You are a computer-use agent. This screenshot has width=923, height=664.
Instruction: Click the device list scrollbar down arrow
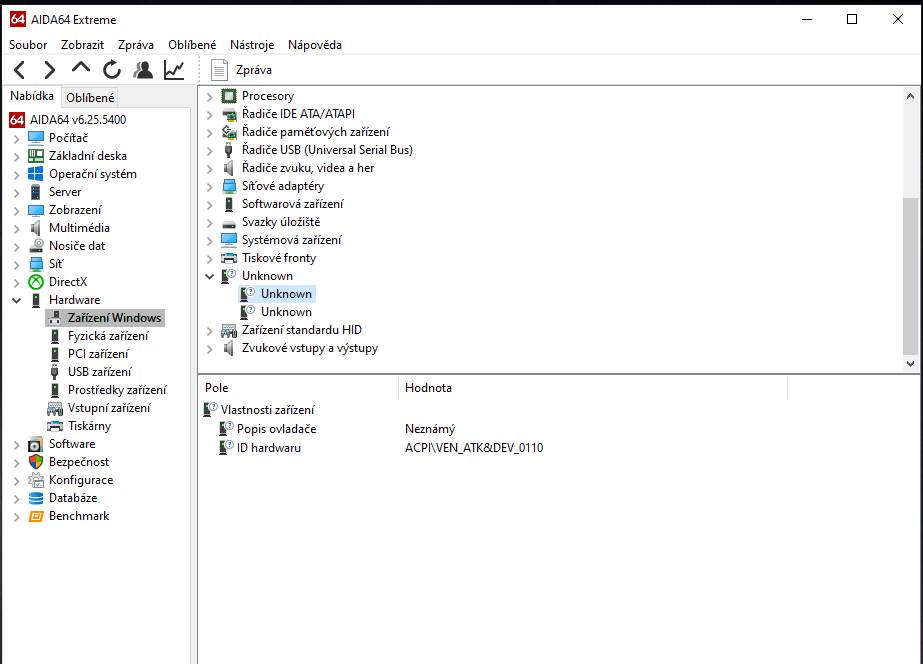[x=910, y=364]
